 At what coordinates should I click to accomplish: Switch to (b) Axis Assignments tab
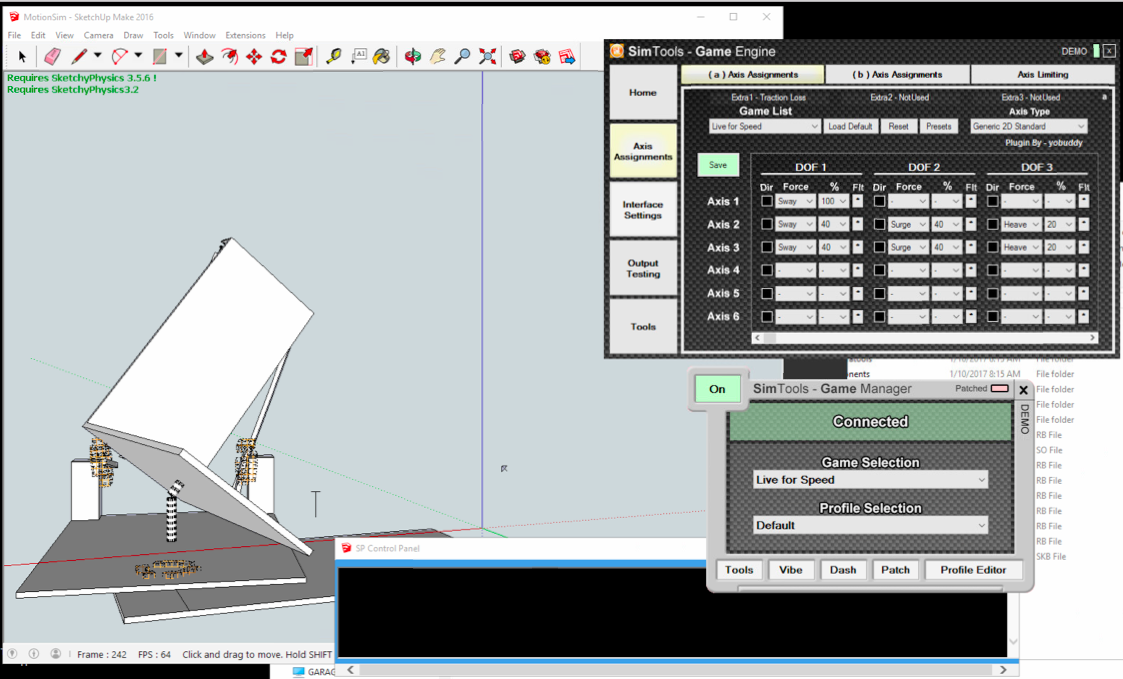pos(897,74)
